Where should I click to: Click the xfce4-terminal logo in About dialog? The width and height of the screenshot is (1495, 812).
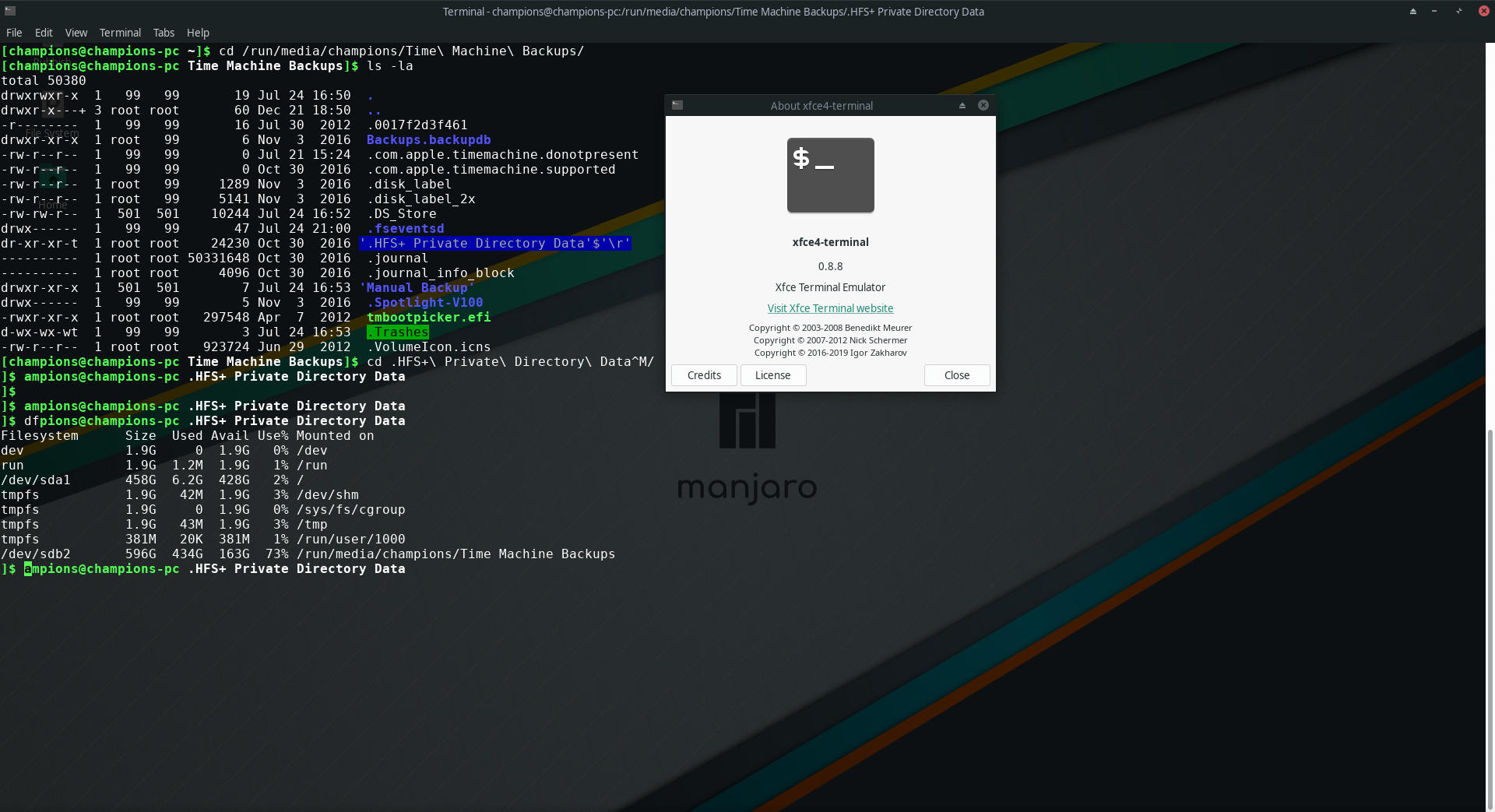pyautogui.click(x=830, y=175)
